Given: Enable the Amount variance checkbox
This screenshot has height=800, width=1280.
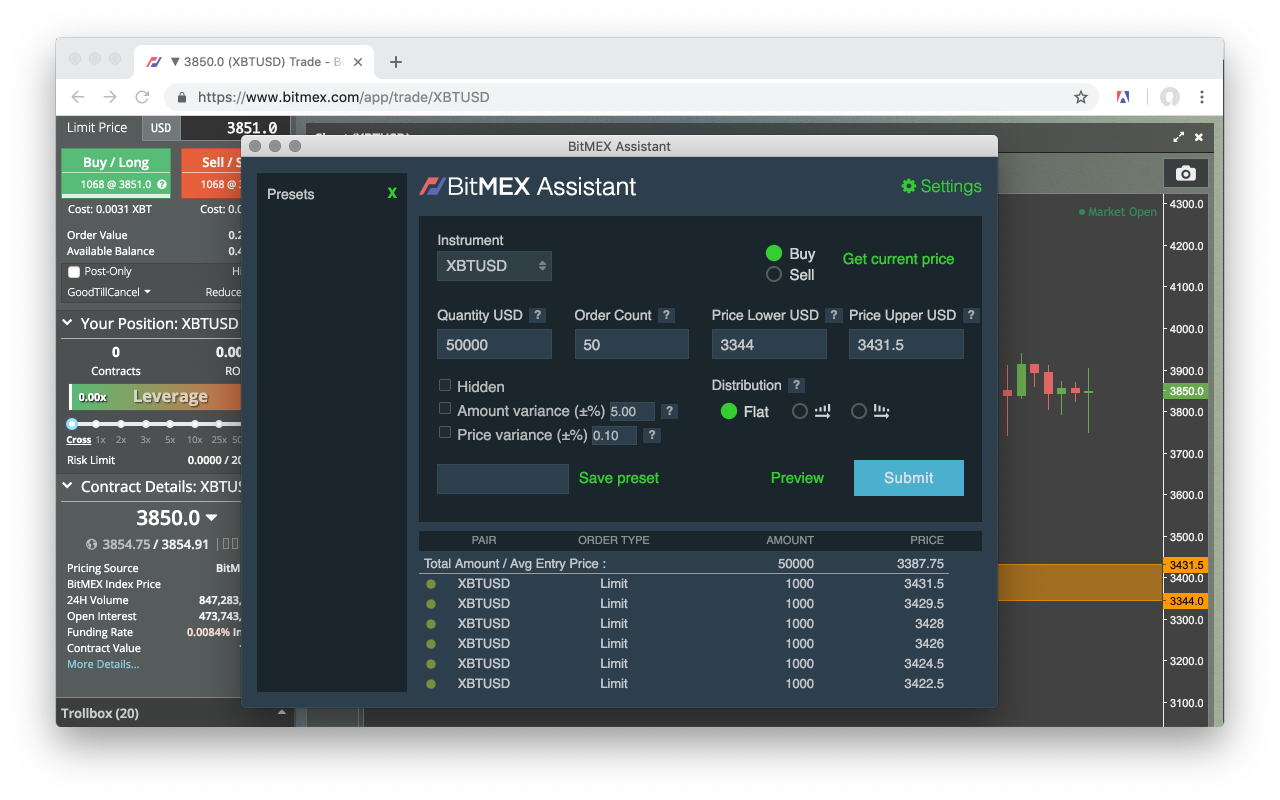Looking at the screenshot, I should point(444,408).
